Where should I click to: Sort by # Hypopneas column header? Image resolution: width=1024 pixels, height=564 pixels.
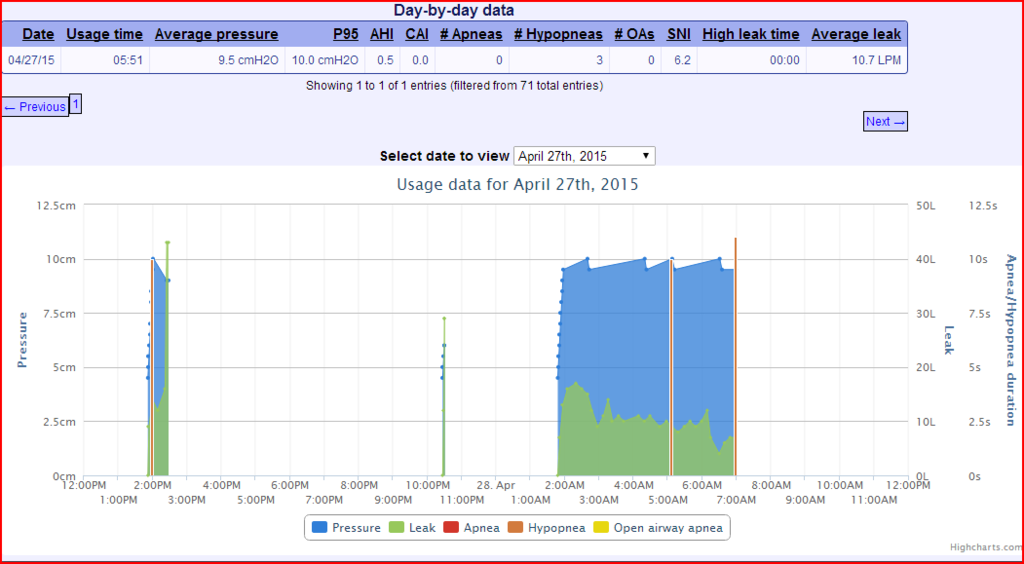point(558,34)
